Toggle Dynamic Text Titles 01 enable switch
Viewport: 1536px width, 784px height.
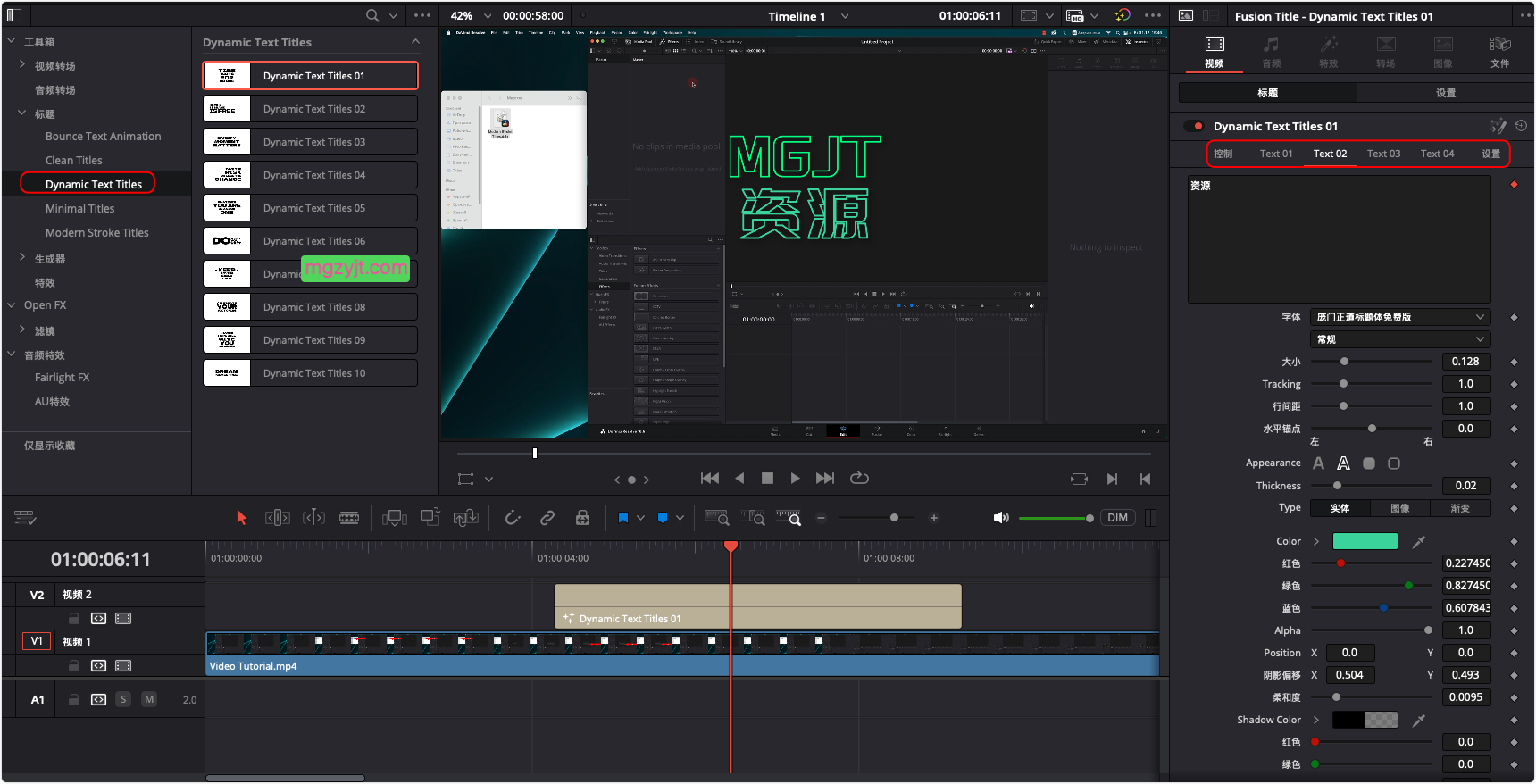pyautogui.click(x=1194, y=126)
